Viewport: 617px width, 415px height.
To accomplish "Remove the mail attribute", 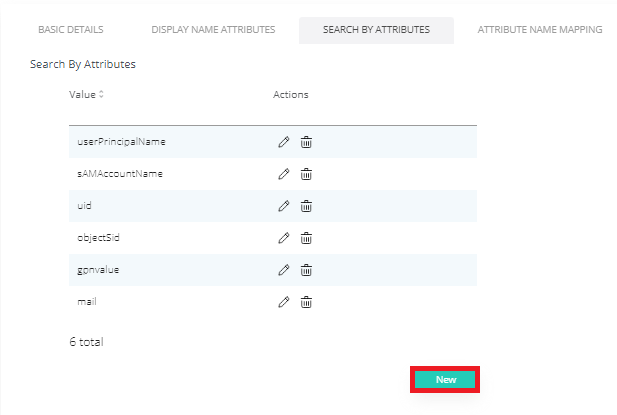I will (307, 301).
